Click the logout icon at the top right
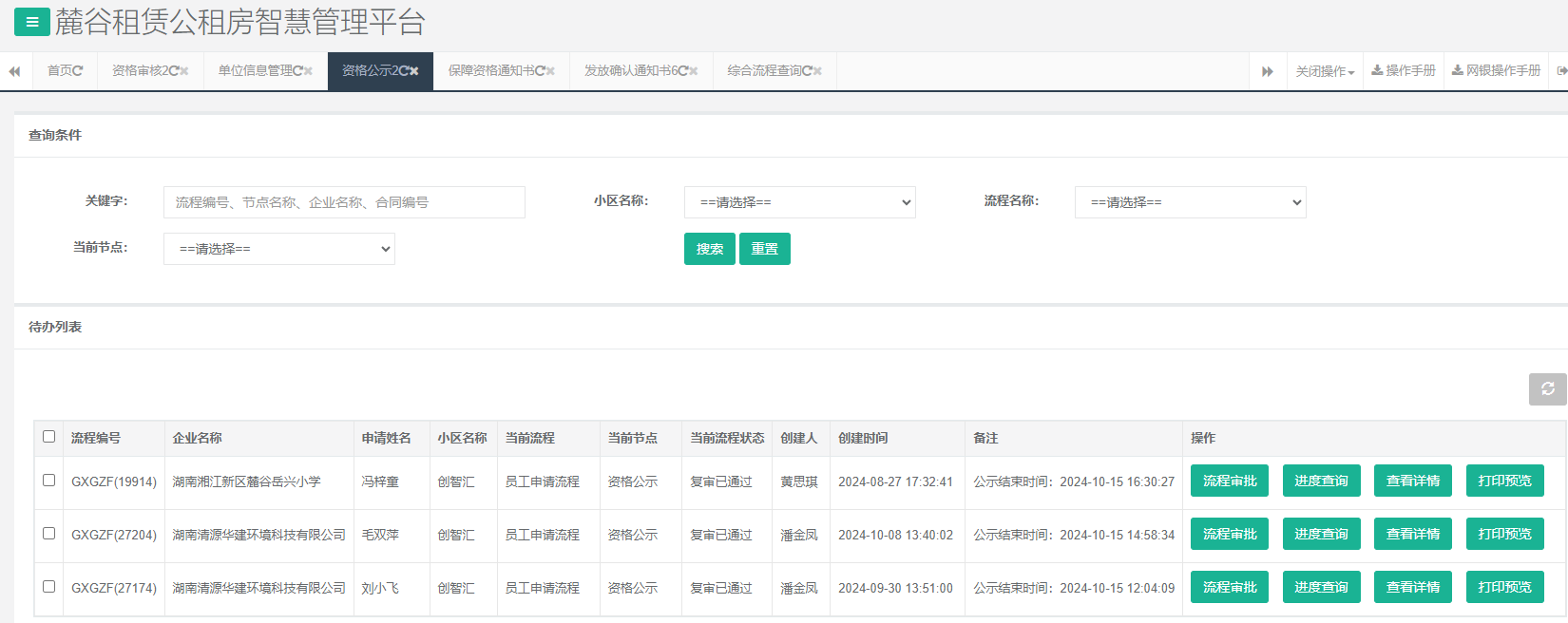 pos(1561,71)
